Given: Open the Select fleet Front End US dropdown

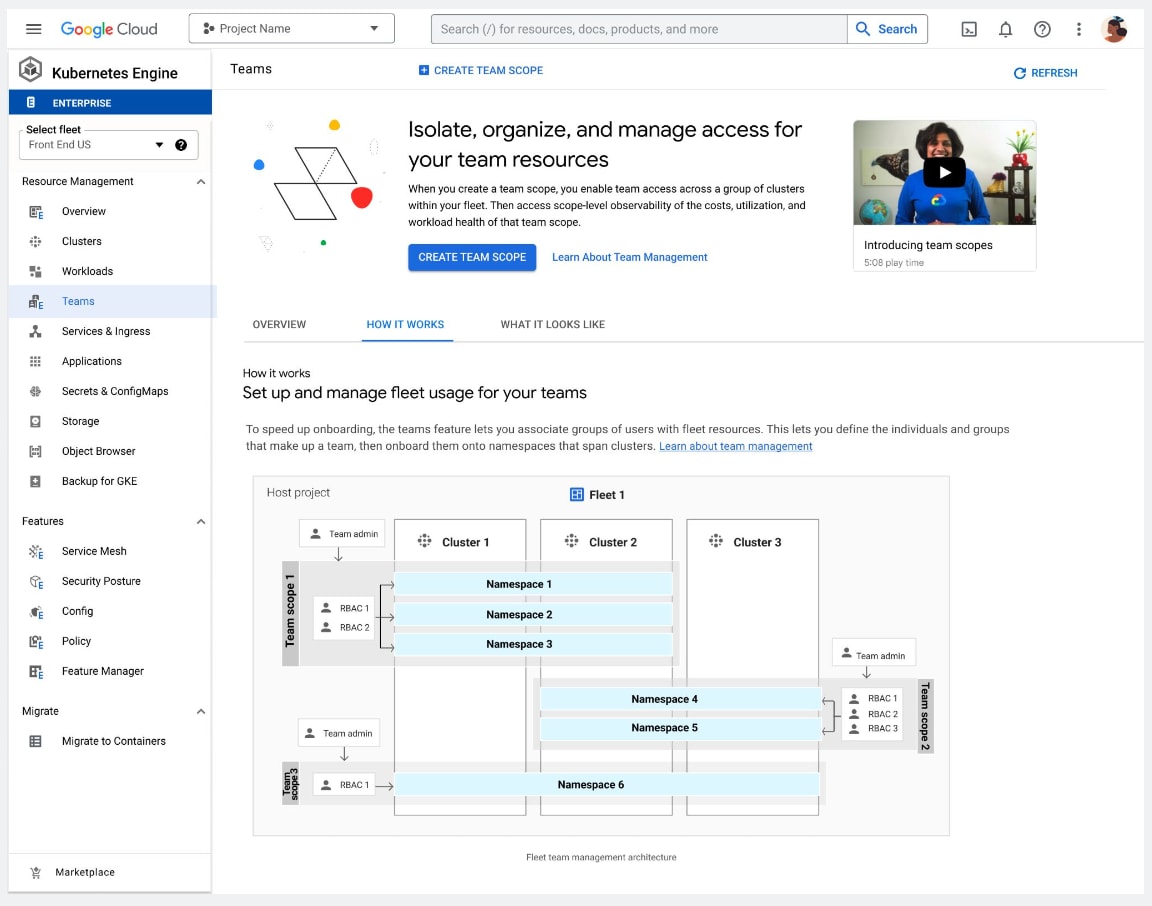Looking at the screenshot, I should click(x=109, y=145).
